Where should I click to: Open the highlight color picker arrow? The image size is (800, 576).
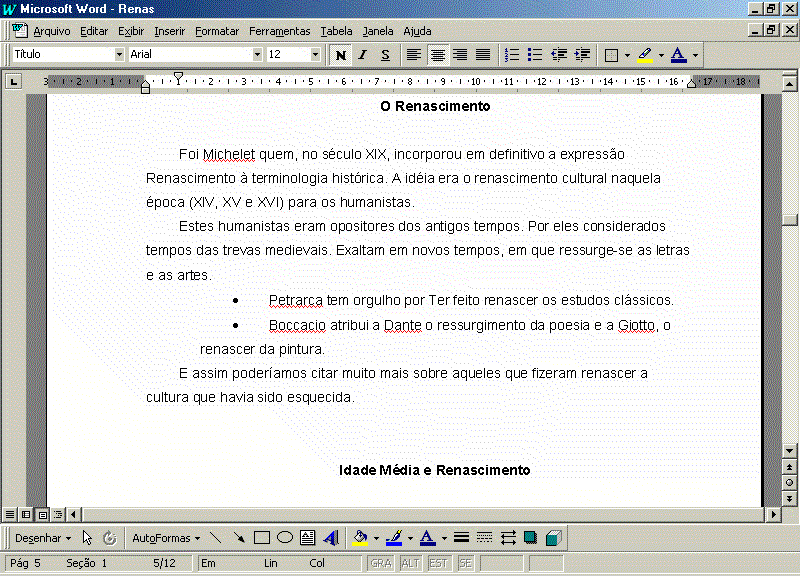[x=661, y=55]
